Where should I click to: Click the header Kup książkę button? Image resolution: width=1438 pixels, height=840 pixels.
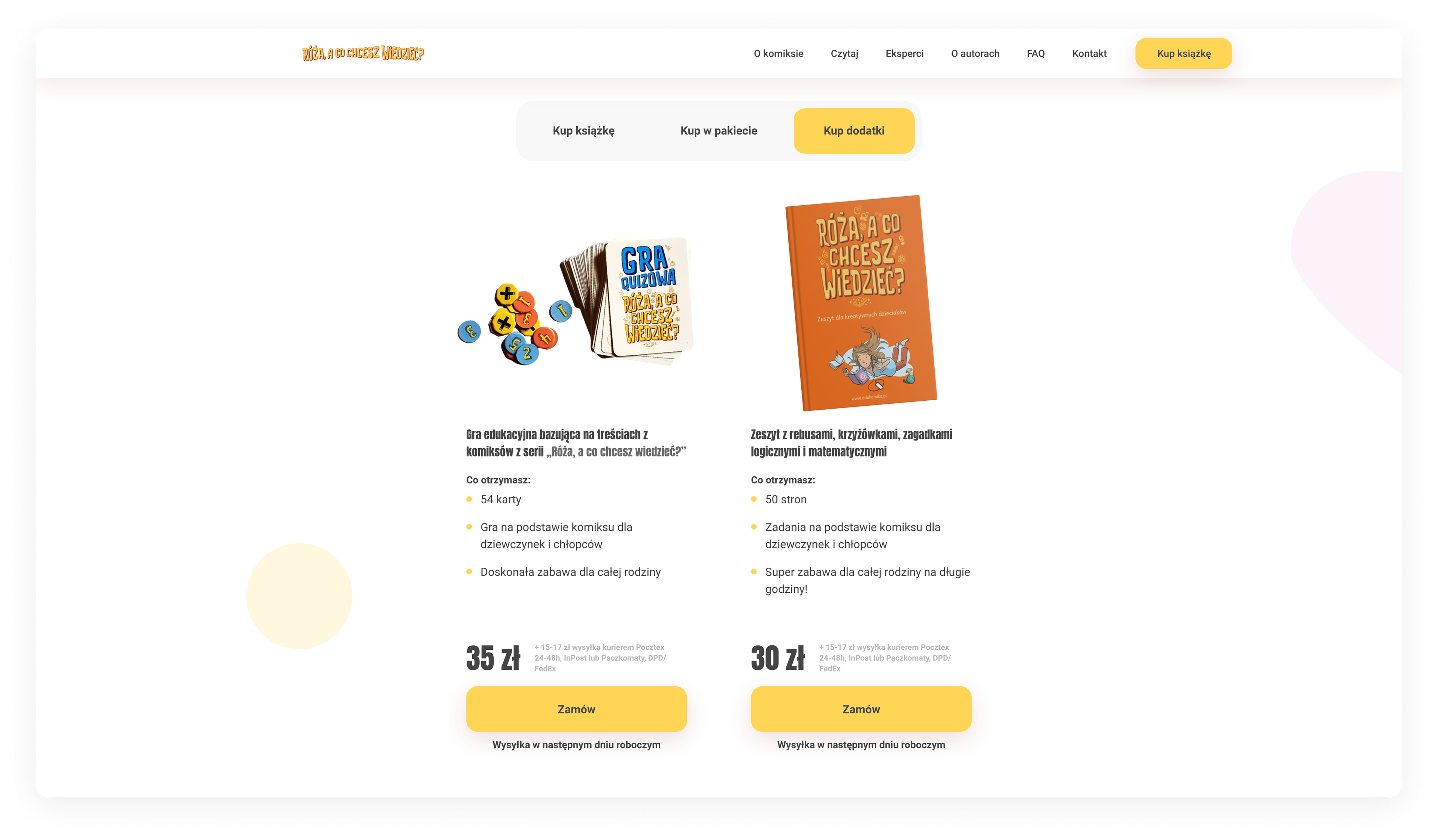(x=1183, y=54)
